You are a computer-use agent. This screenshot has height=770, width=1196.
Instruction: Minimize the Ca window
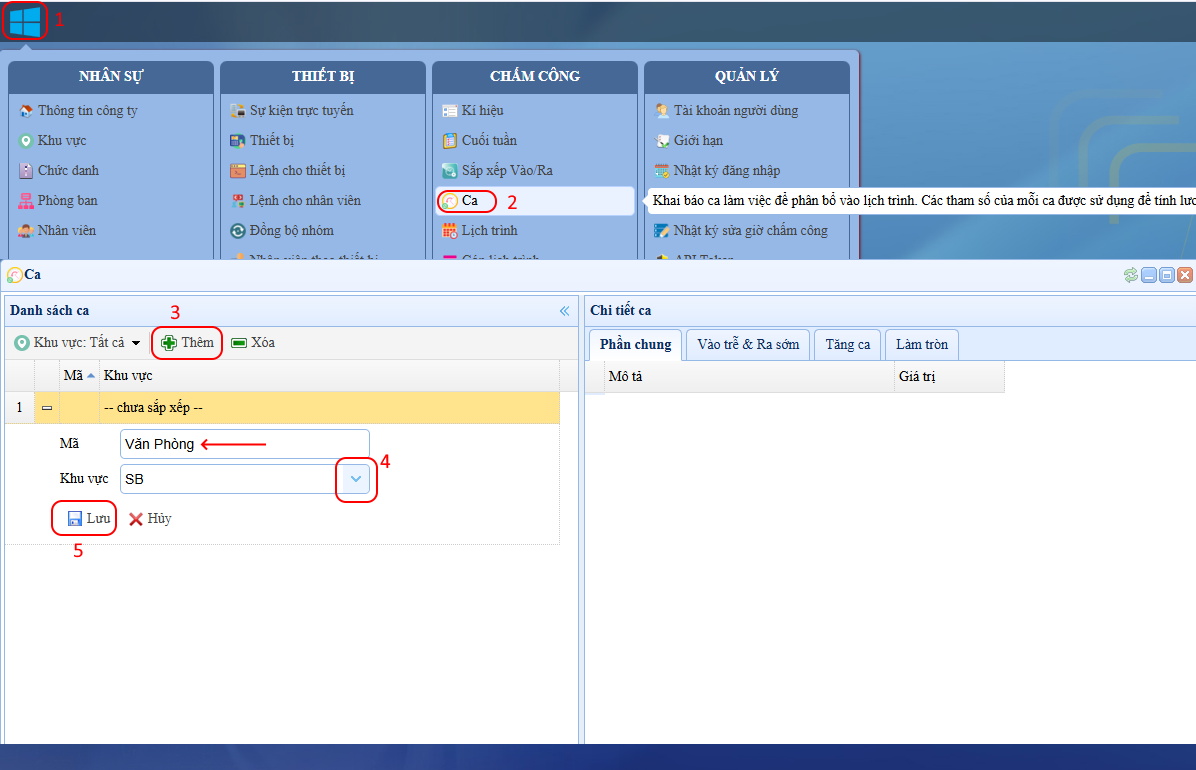point(1149,275)
